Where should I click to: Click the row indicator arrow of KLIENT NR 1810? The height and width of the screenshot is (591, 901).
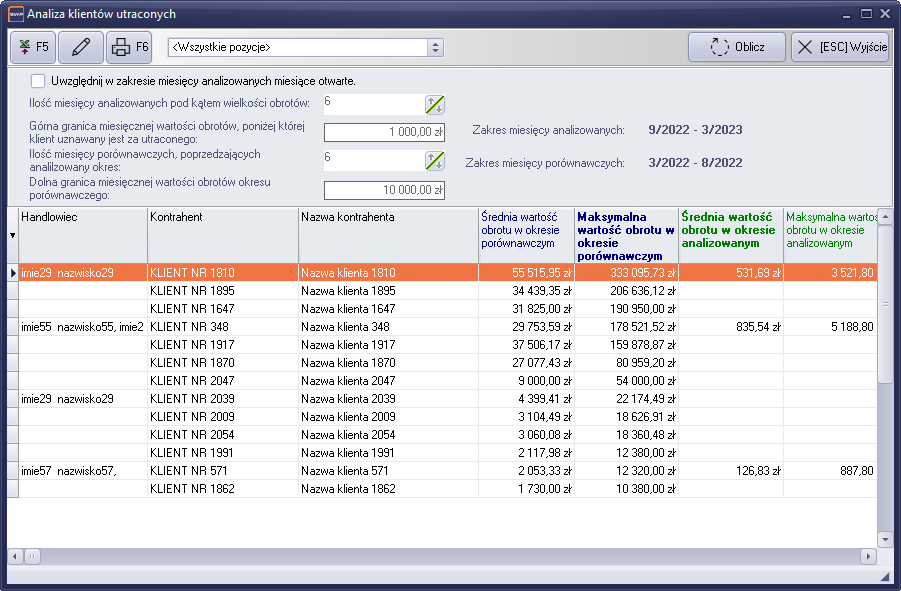[12, 273]
